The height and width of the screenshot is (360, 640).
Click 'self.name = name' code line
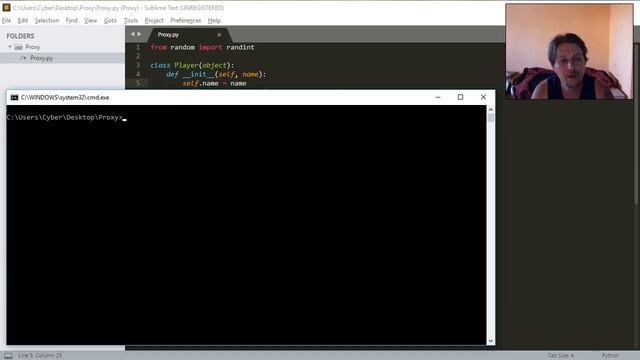[x=215, y=83]
